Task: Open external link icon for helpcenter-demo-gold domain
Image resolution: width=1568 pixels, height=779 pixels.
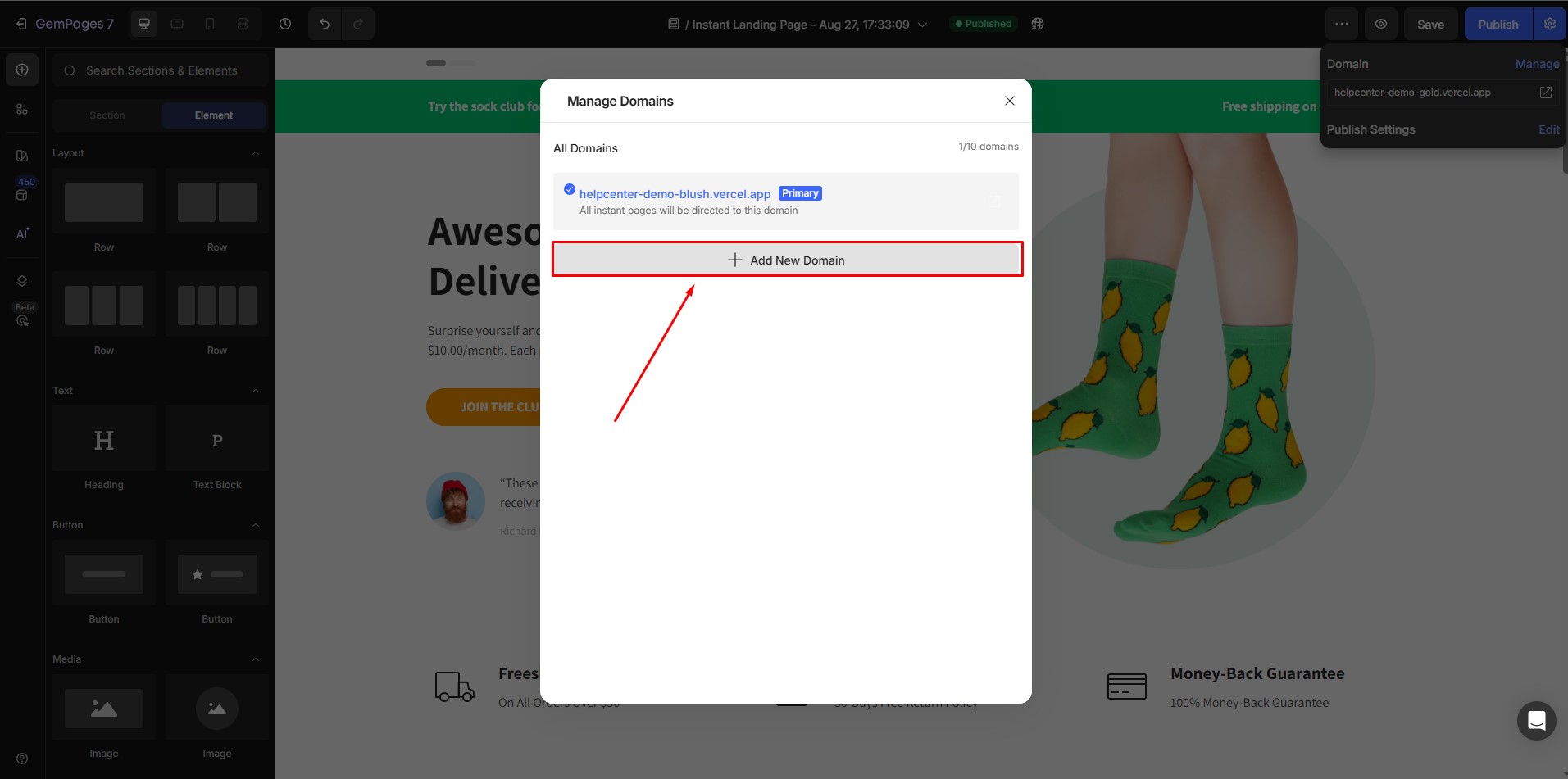Action: [x=1546, y=92]
